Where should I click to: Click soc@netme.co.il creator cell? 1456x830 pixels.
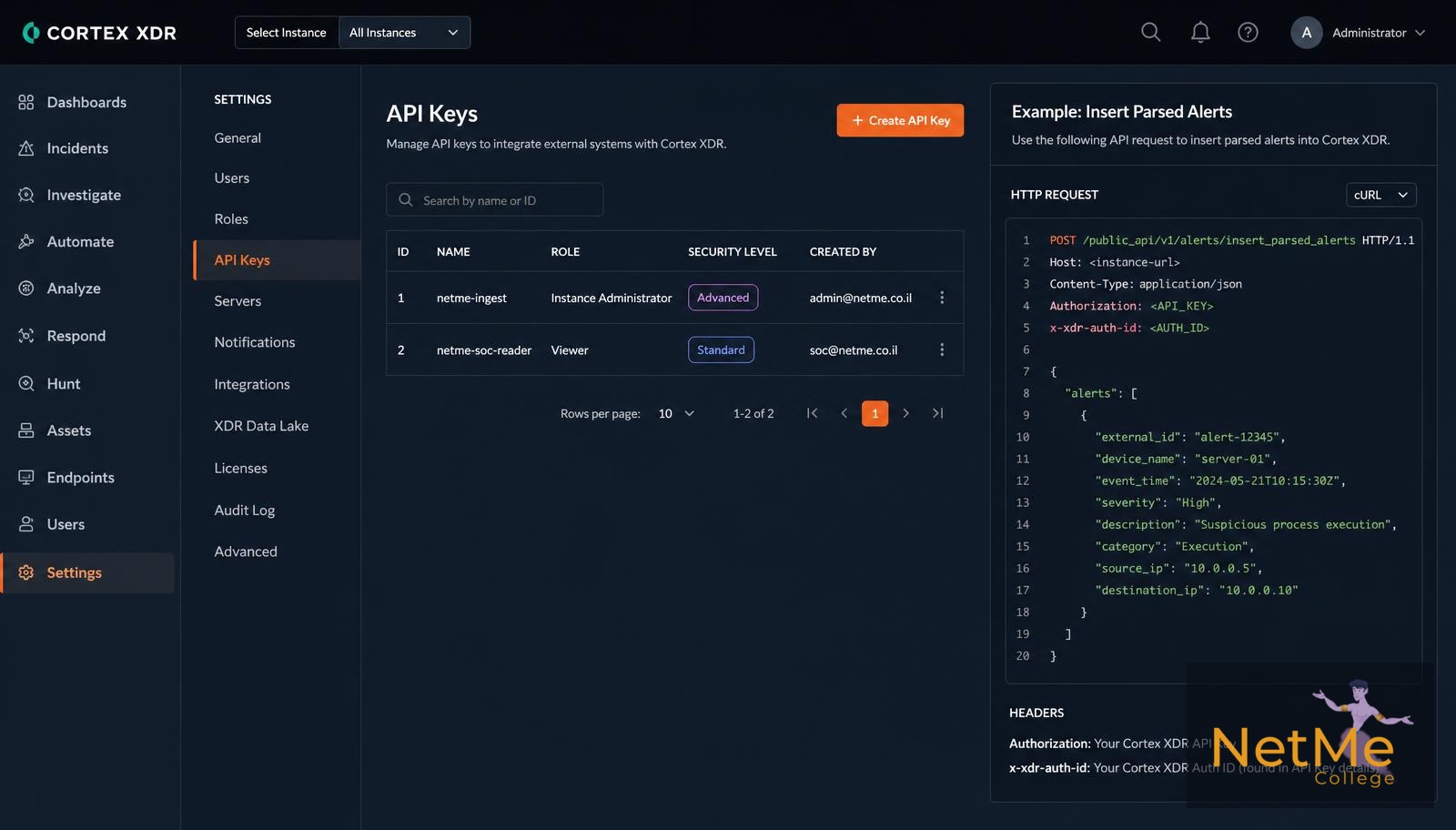(x=854, y=350)
